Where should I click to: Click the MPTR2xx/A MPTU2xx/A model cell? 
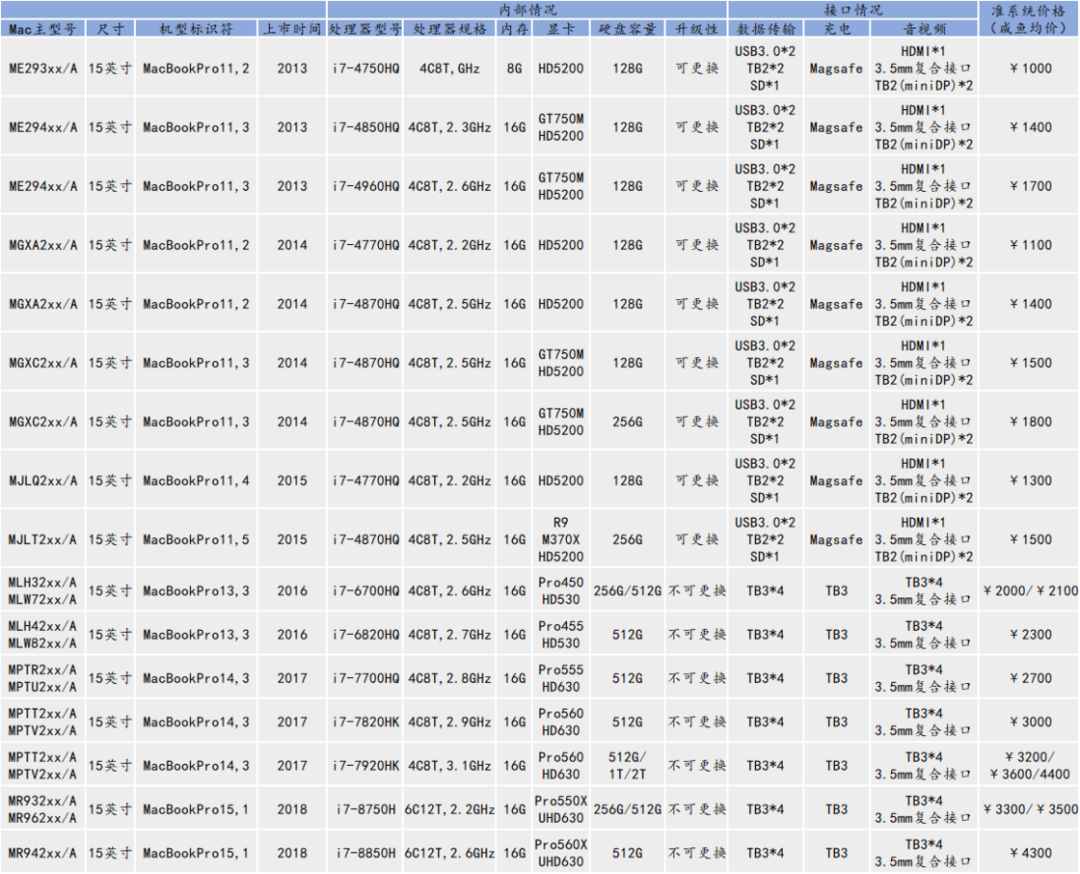tap(43, 678)
